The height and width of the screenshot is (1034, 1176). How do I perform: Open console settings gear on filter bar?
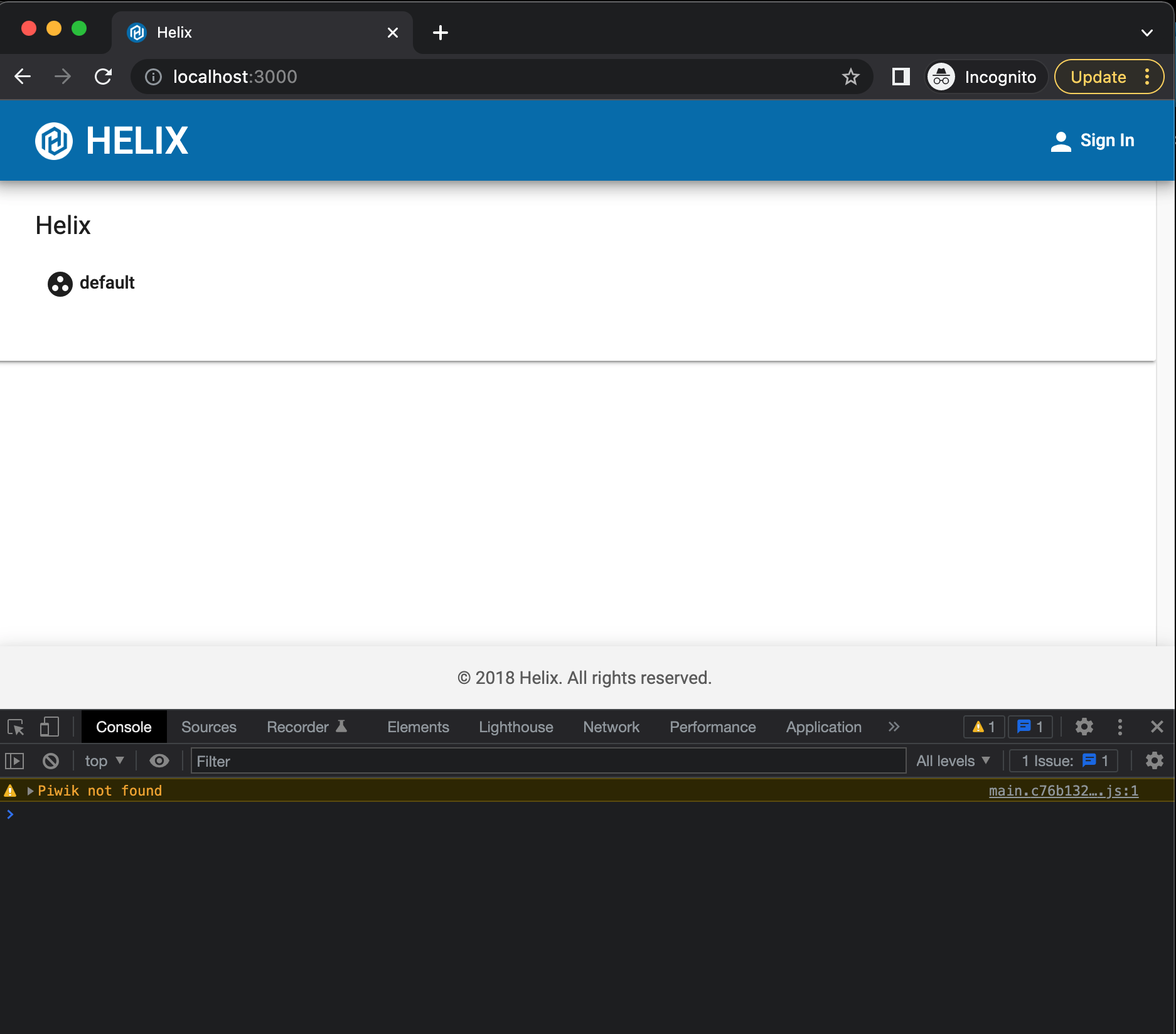point(1155,760)
